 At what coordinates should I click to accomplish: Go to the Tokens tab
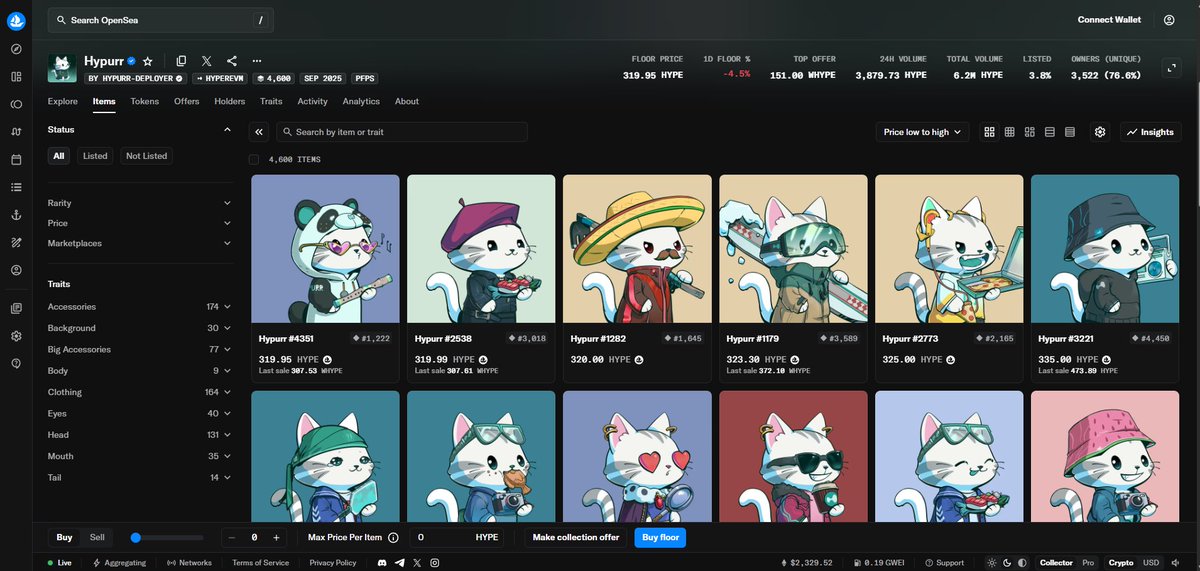(x=144, y=101)
